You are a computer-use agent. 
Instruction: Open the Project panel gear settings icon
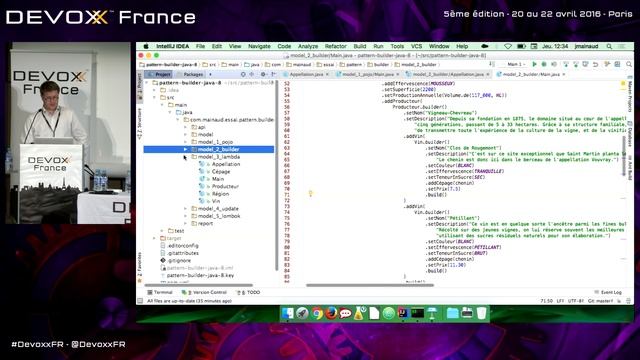coord(263,74)
